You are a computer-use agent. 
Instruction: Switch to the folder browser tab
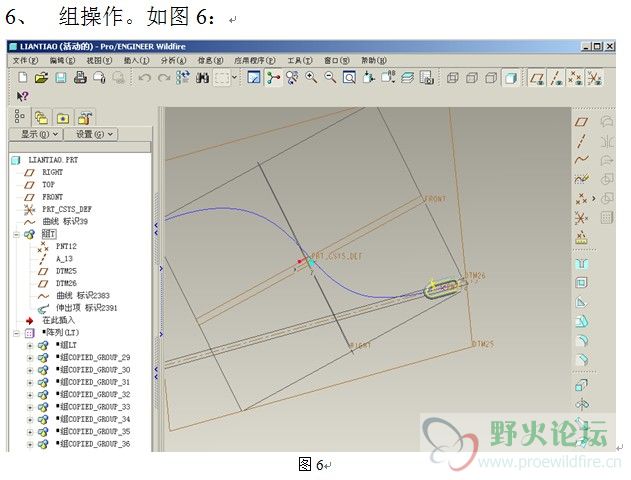pos(41,118)
